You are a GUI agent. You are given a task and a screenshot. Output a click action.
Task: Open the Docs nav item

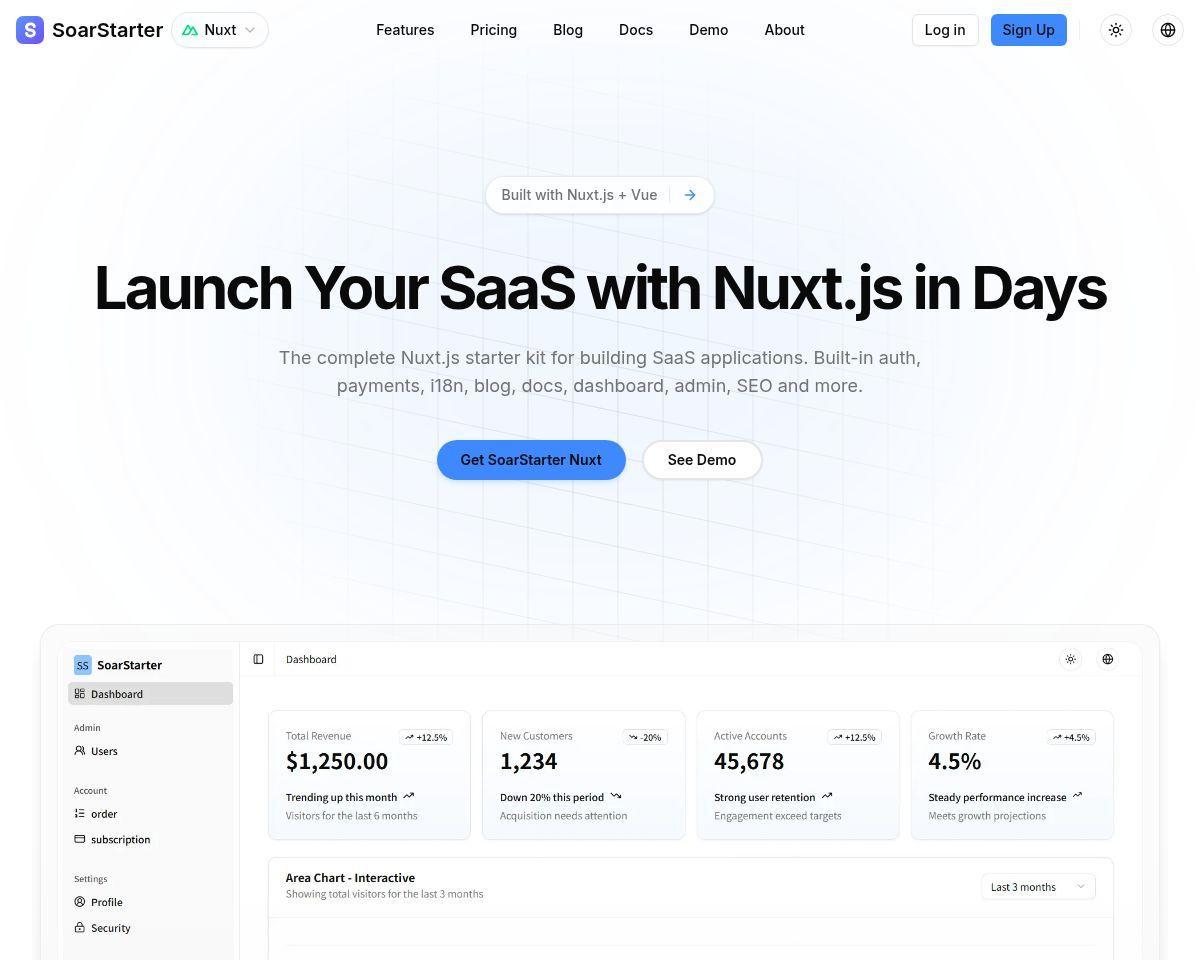[x=636, y=30]
